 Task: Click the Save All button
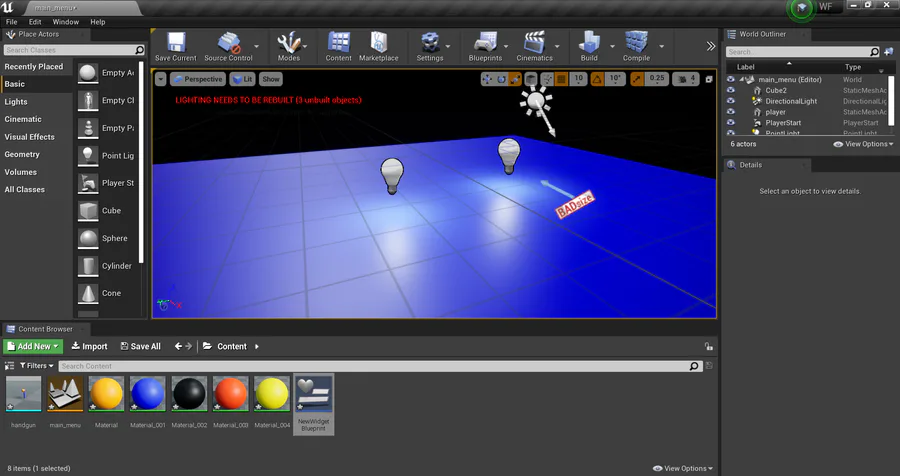coord(141,346)
